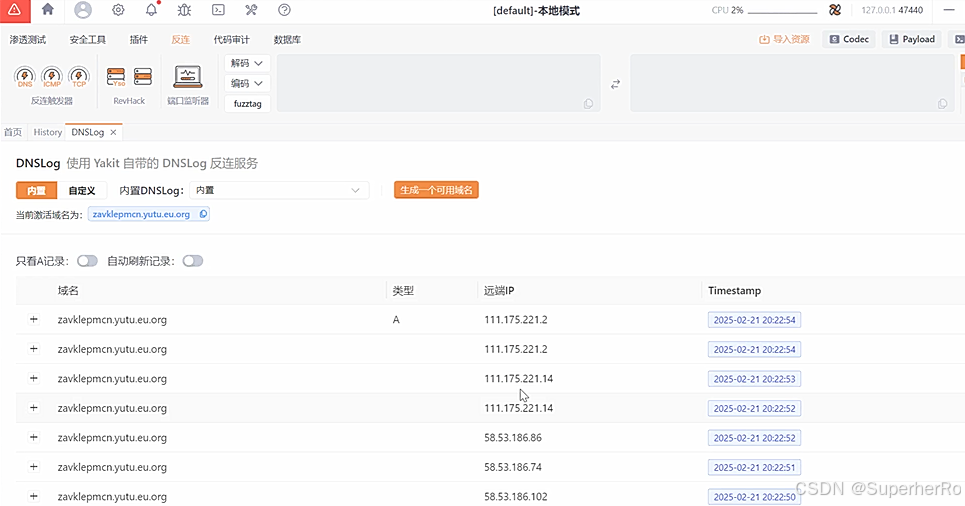Open settings gear icon in title bar
965x506 pixels.
[x=118, y=10]
